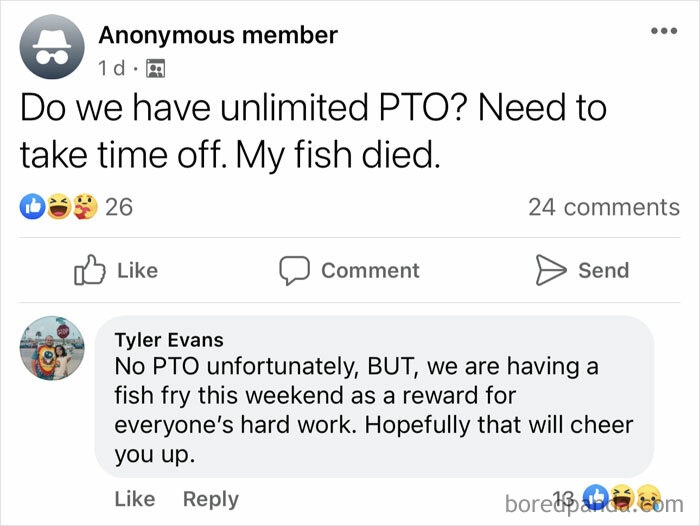Viewport: 700px width, 526px height.
Task: Click the blue thumbs-up reaction on post
Action: (32, 207)
